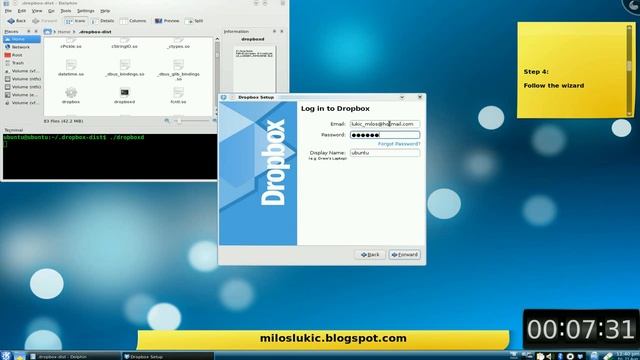Viewport: 640px width, 360px height.
Task: Click the desktop icon beside KDE launcher
Action: (20, 356)
